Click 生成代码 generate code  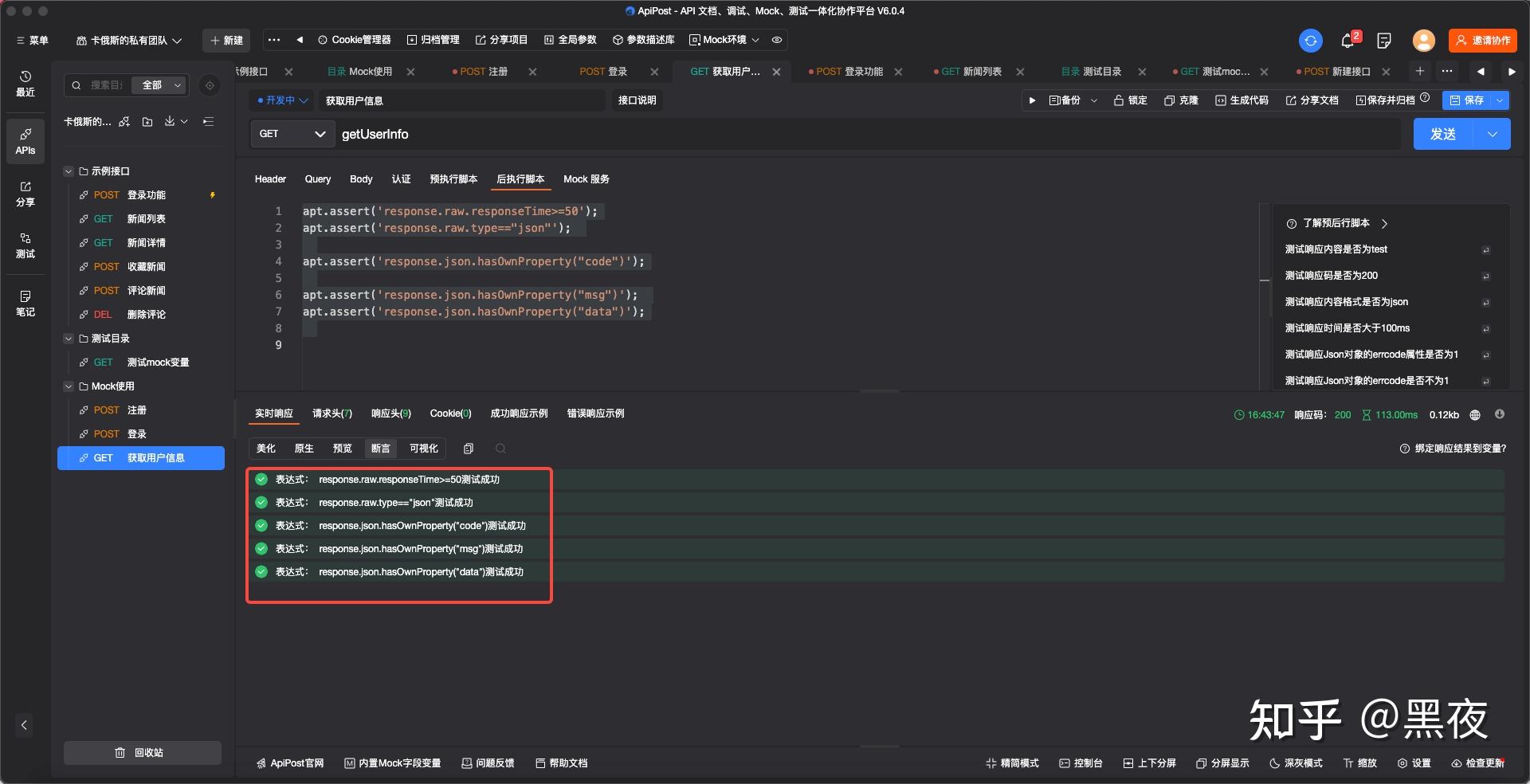click(x=1242, y=100)
